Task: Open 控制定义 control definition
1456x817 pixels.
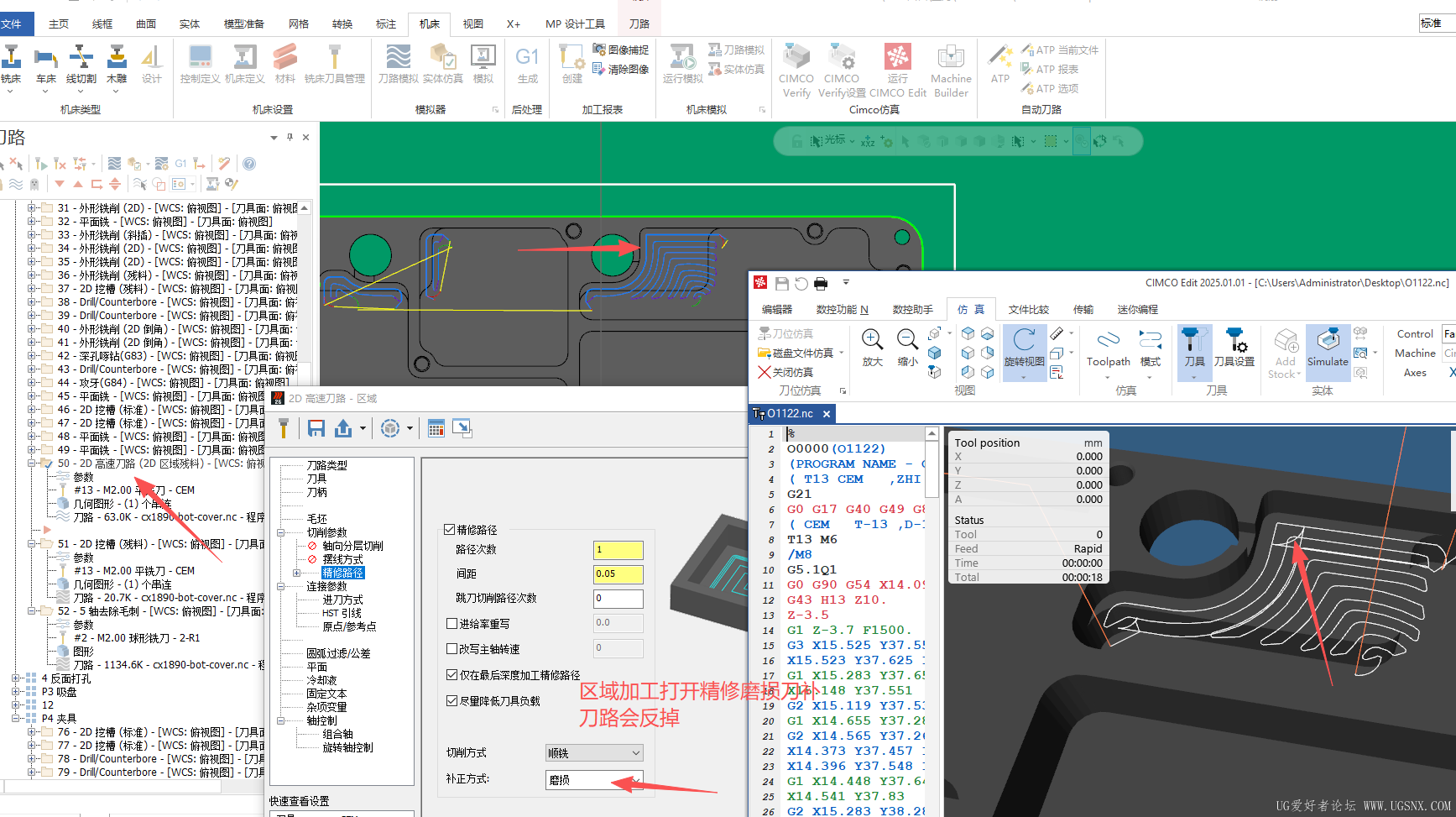Action: click(200, 65)
